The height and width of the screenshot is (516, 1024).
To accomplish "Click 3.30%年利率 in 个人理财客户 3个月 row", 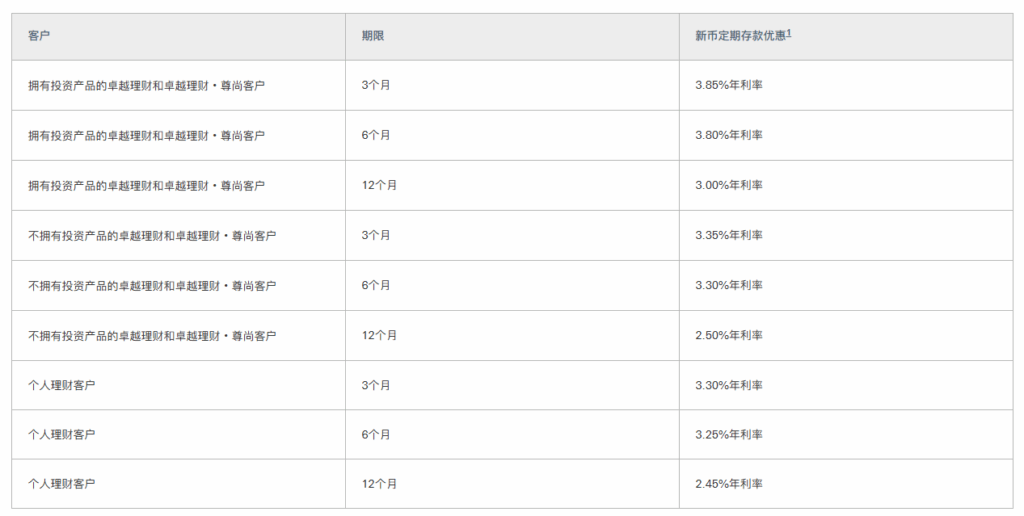I will [729, 386].
